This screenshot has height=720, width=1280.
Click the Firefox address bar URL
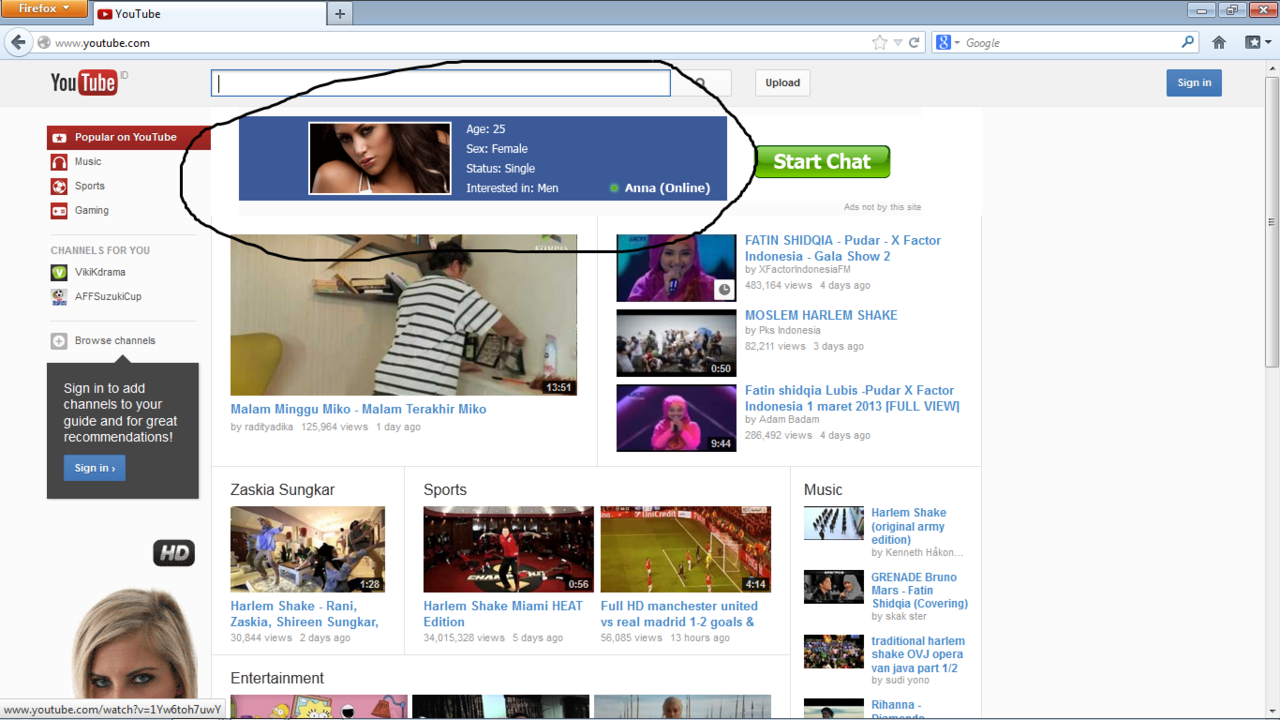coord(102,43)
